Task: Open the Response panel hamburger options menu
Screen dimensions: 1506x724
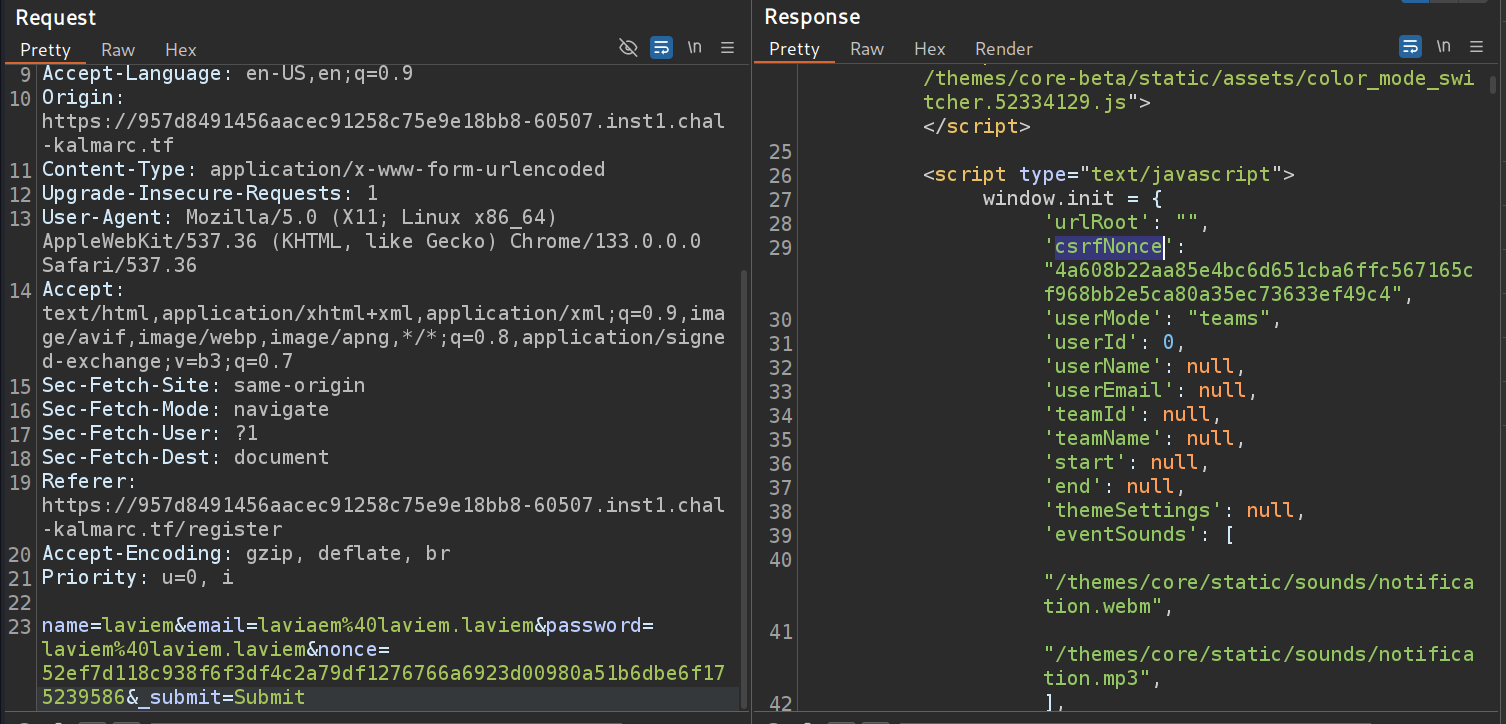Action: click(1476, 47)
